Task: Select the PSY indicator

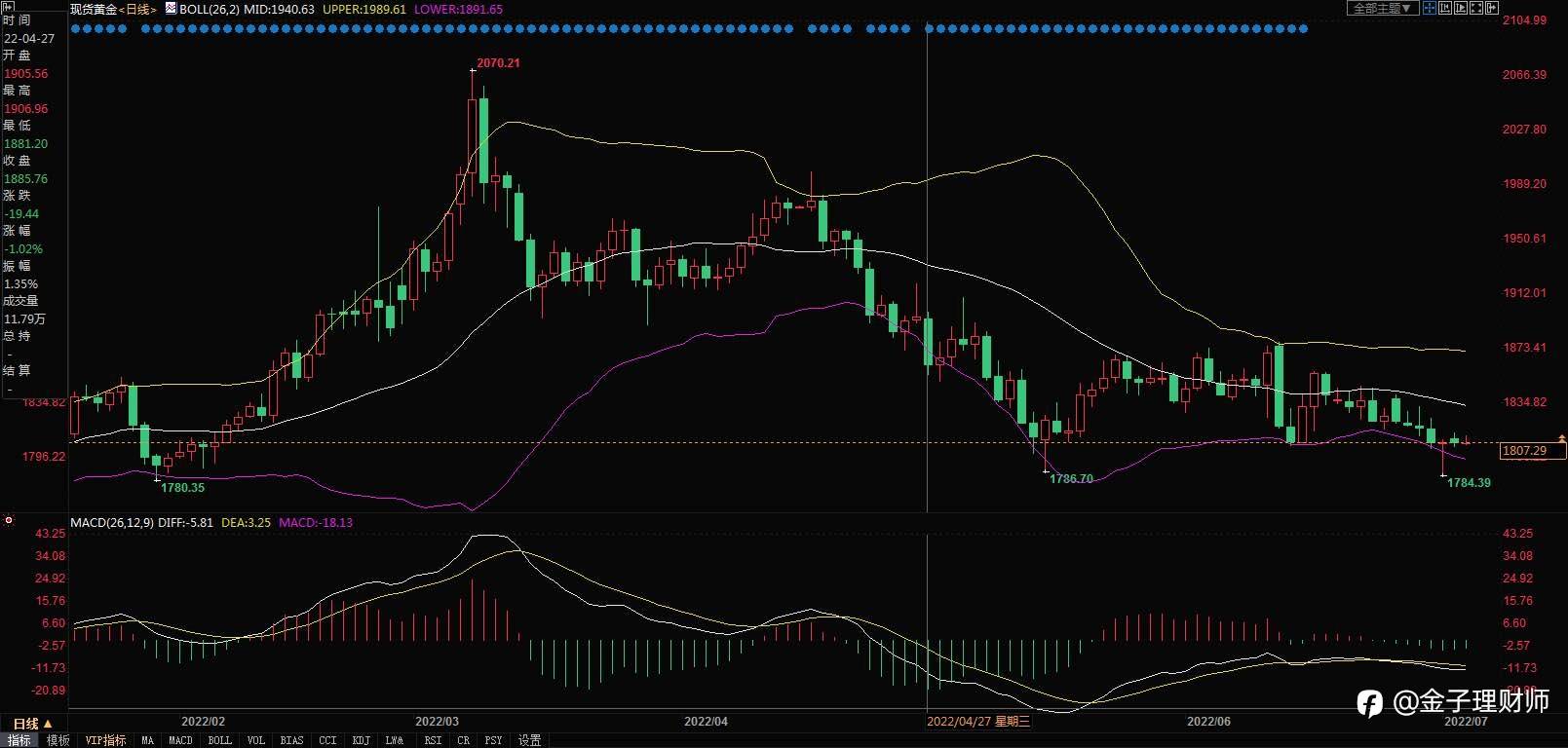Action: pyautogui.click(x=494, y=740)
